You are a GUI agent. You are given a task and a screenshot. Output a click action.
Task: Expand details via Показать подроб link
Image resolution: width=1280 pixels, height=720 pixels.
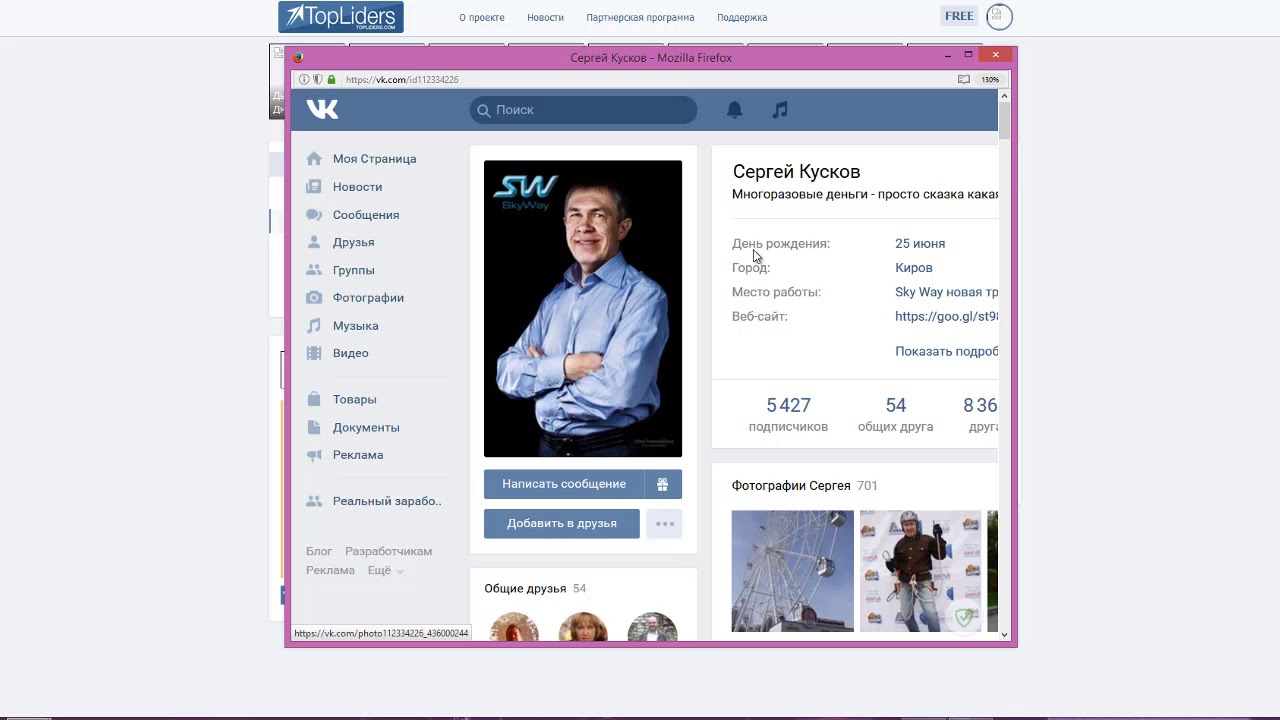(x=946, y=351)
